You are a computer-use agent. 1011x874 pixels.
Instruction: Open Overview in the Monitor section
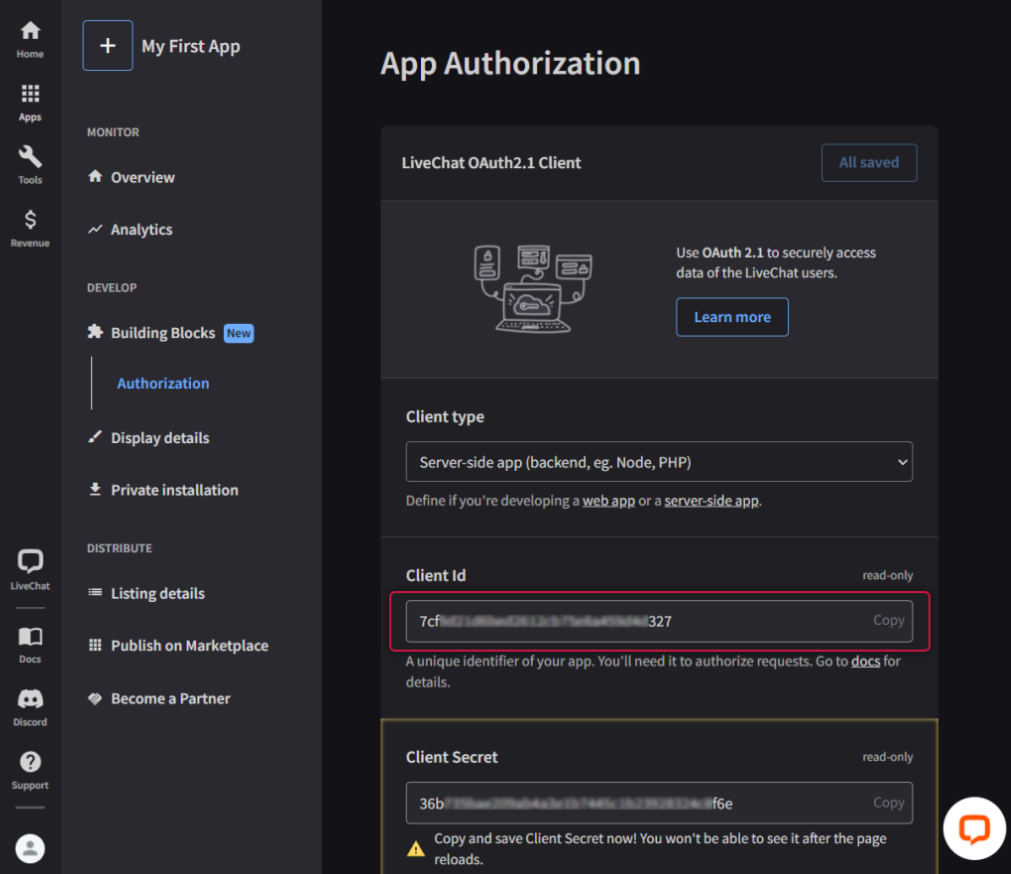(142, 177)
